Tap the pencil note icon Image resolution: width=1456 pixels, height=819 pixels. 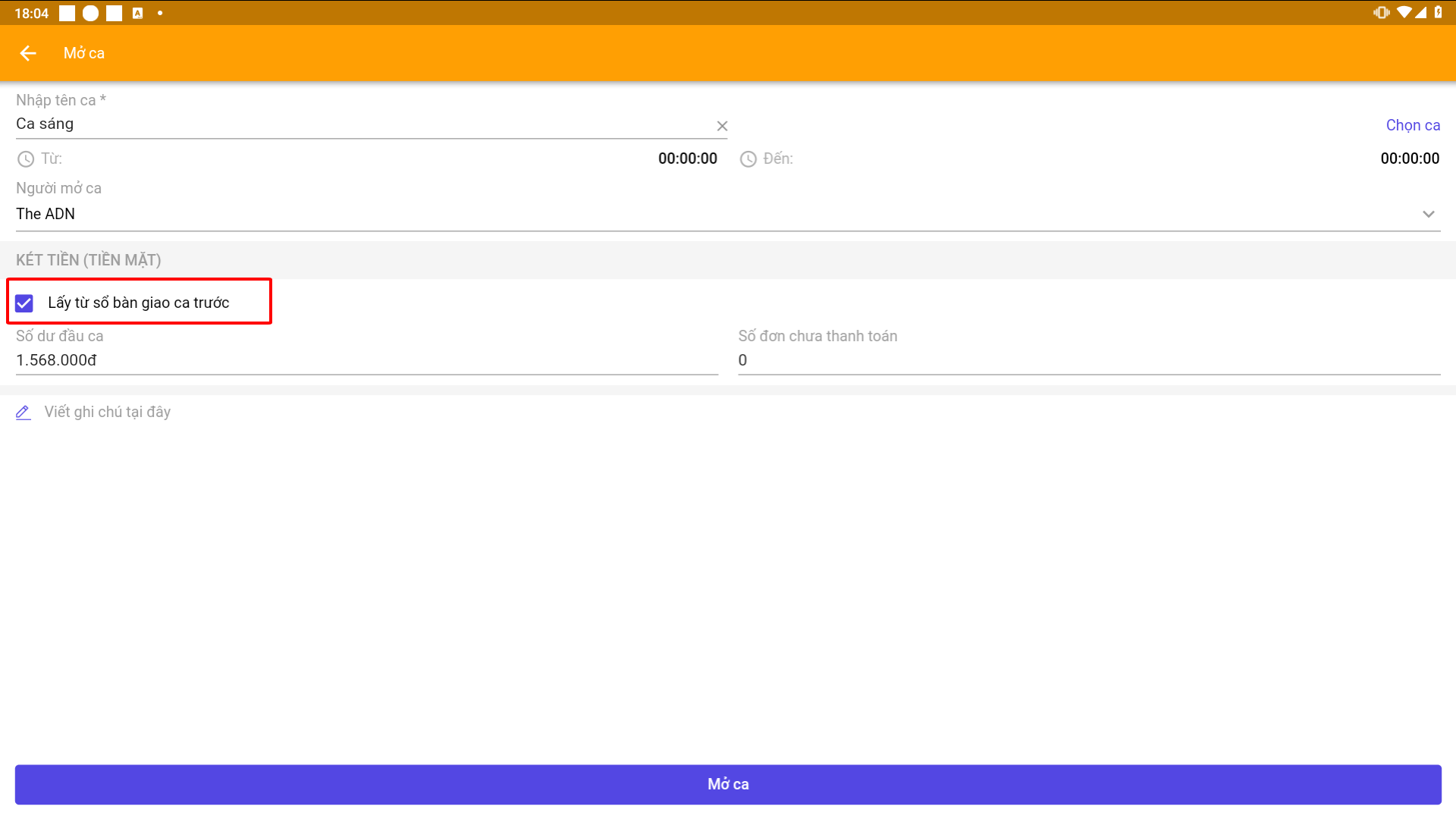[x=24, y=413]
